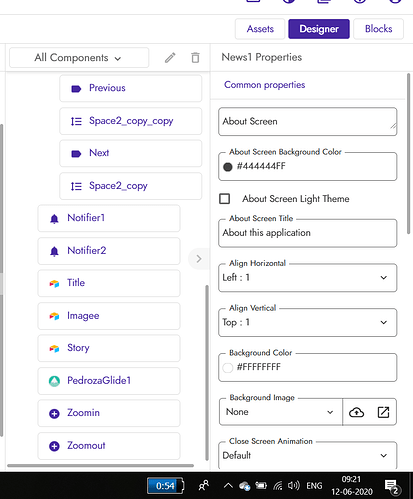
Task: Upload a background image via cloud icon
Action: pos(356,412)
